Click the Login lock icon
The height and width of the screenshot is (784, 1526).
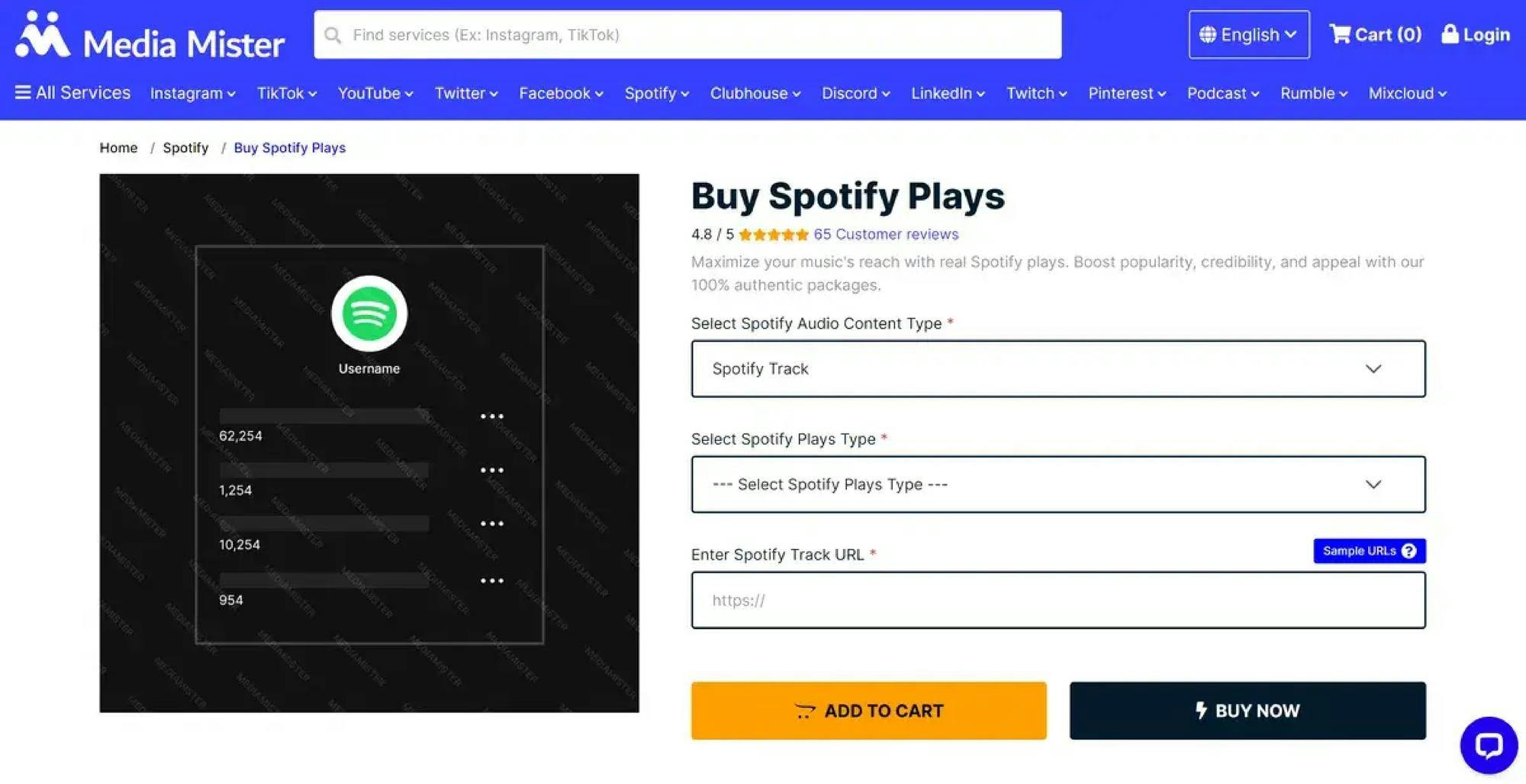point(1450,34)
